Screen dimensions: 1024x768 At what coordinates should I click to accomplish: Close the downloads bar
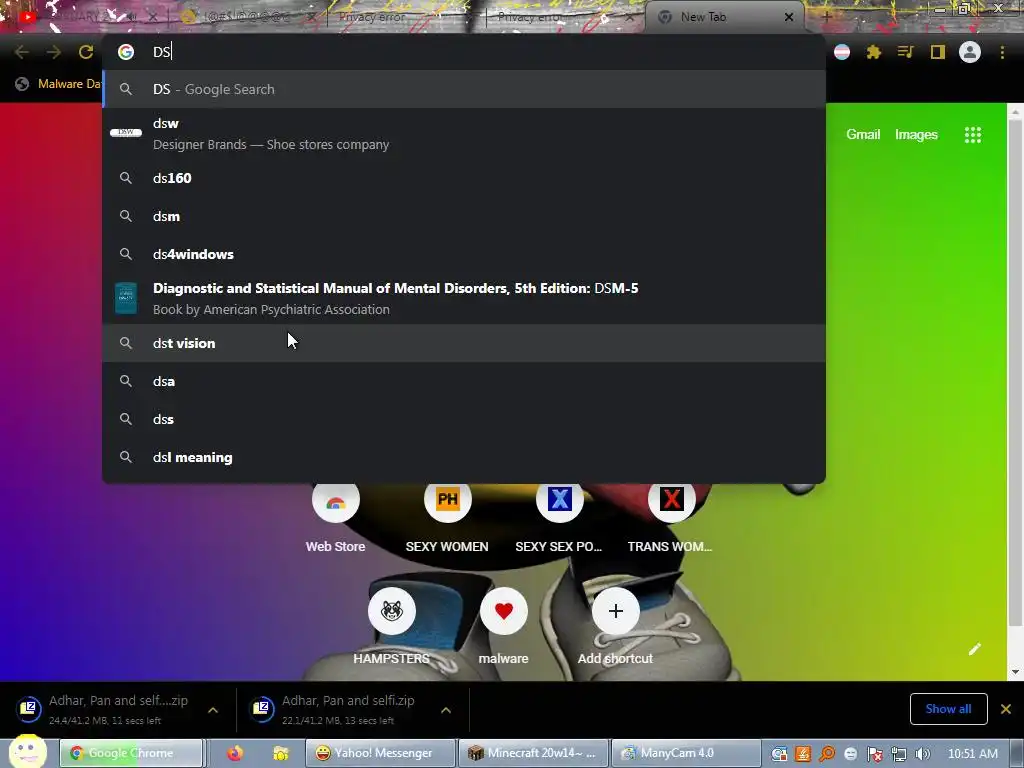click(1006, 709)
